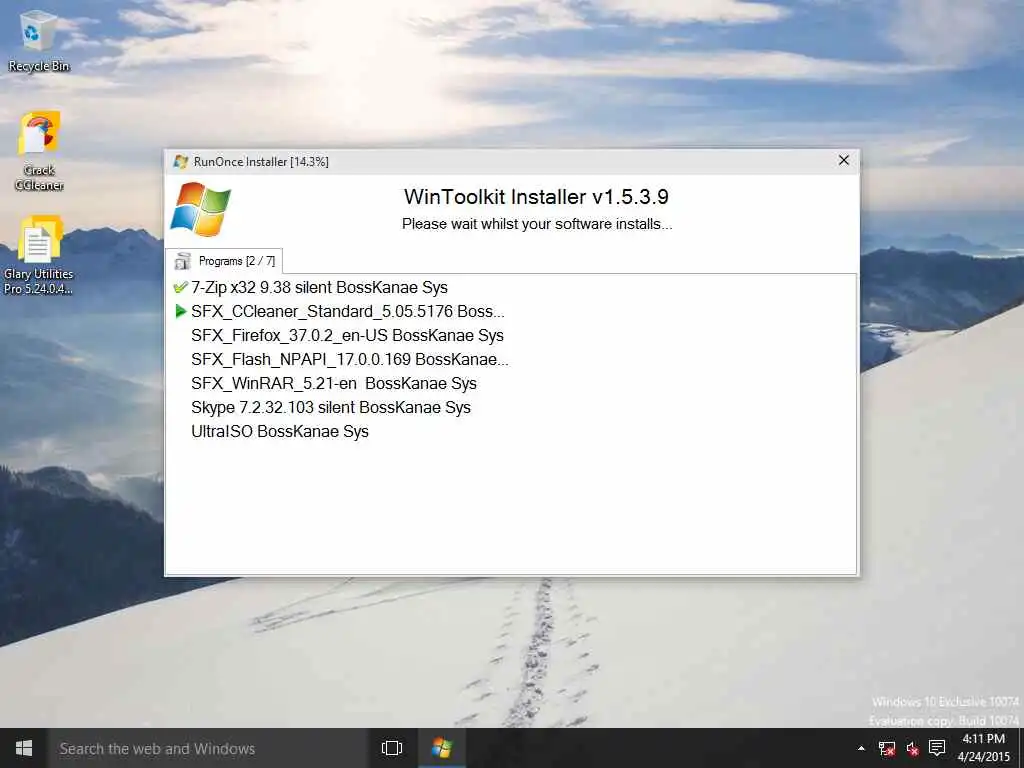Select the 7-Zip x32 9.38 silent entry
Image resolution: width=1024 pixels, height=768 pixels.
[319, 287]
